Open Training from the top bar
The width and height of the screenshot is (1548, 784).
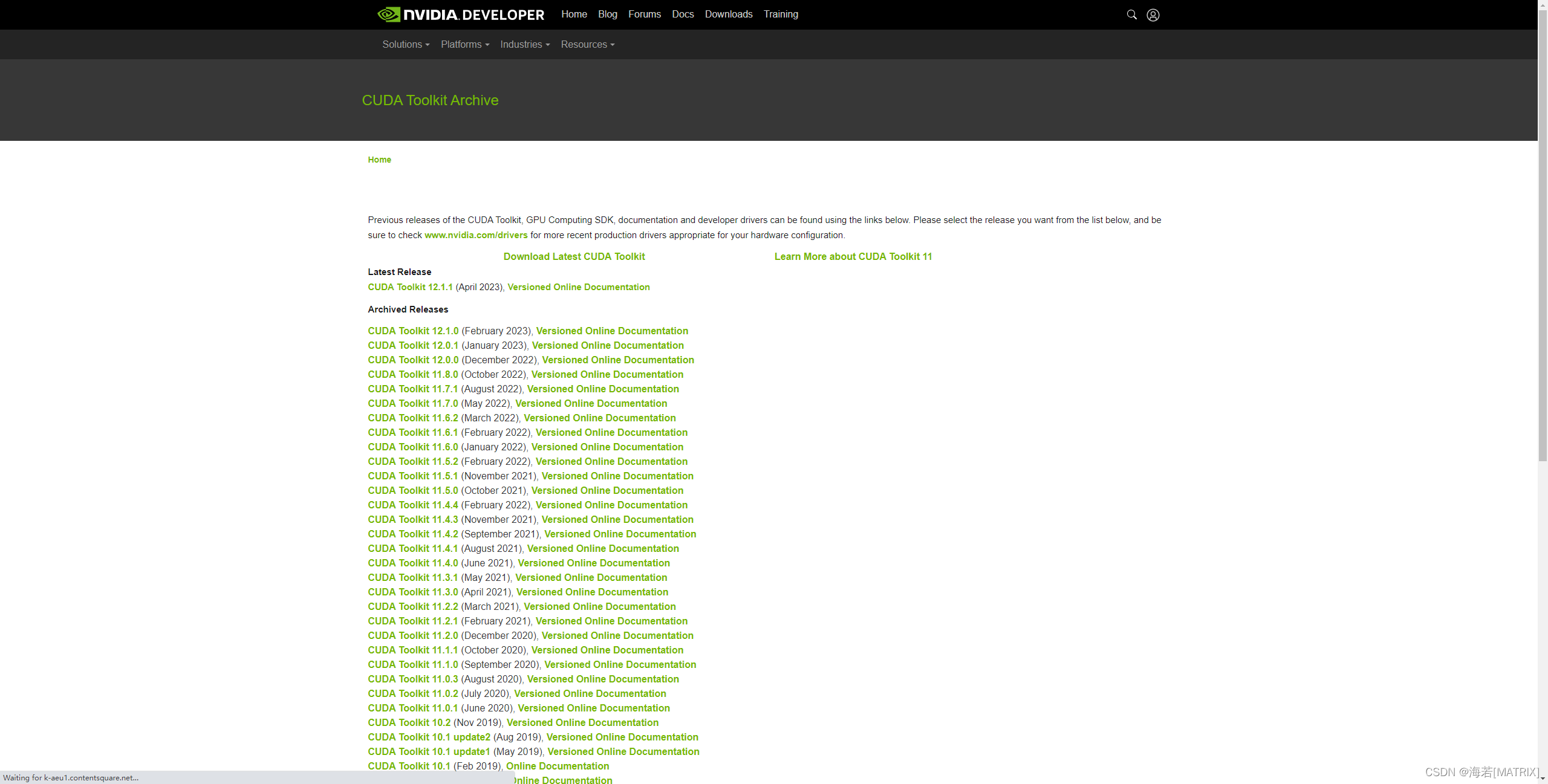780,15
